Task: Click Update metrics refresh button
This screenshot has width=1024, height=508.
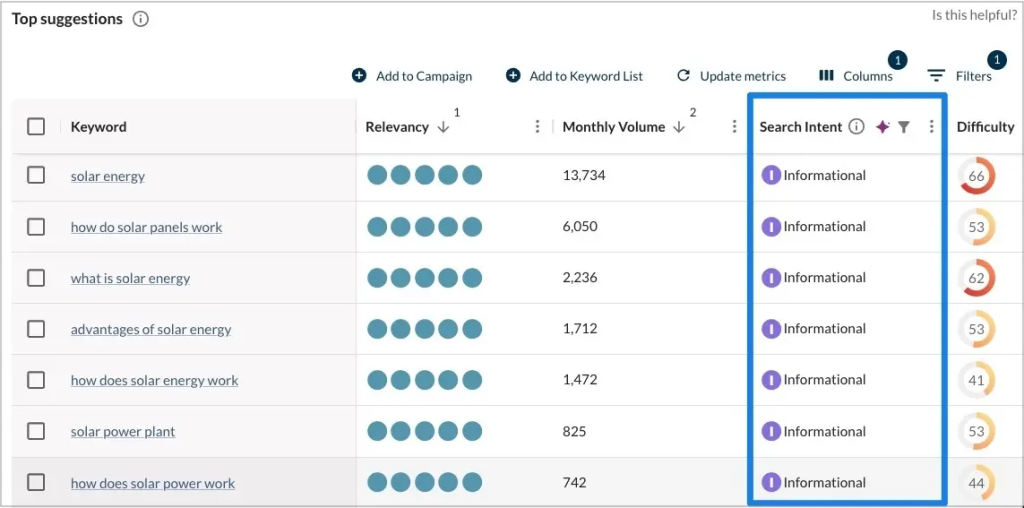Action: point(731,76)
